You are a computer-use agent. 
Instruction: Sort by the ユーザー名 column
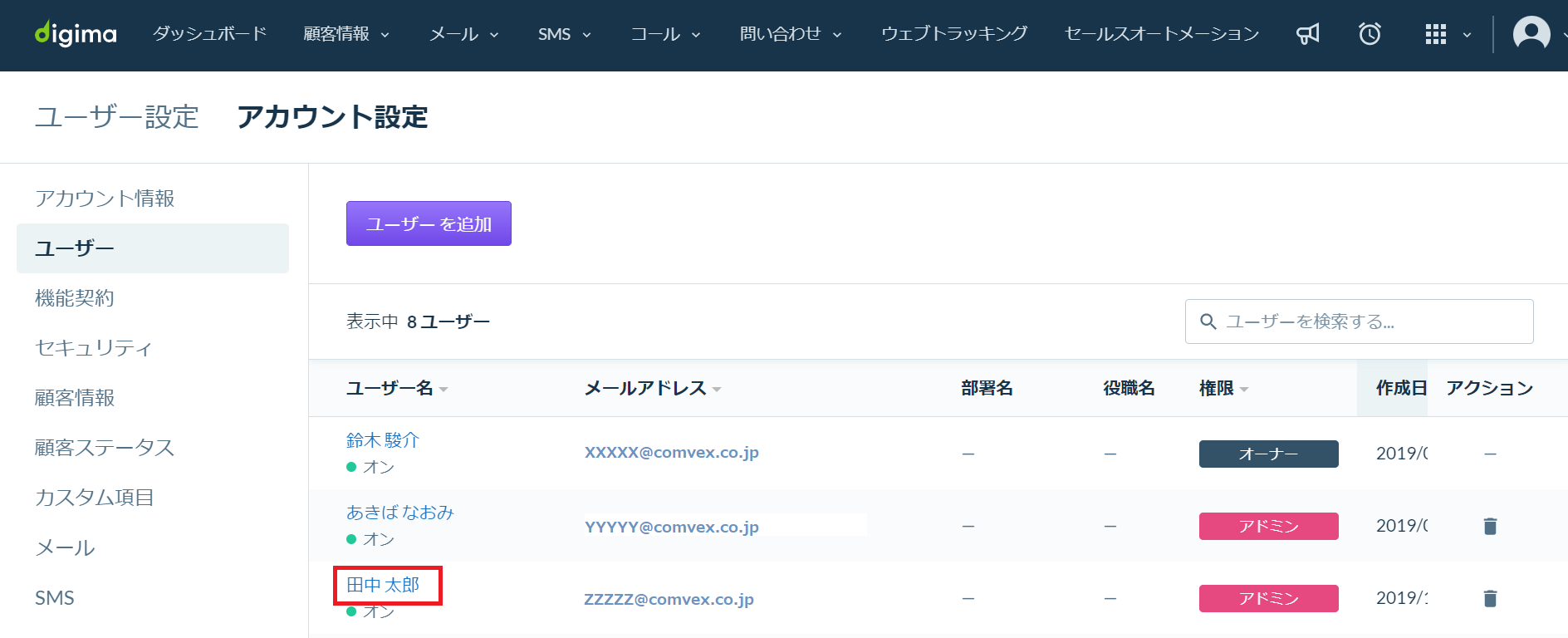pos(397,388)
